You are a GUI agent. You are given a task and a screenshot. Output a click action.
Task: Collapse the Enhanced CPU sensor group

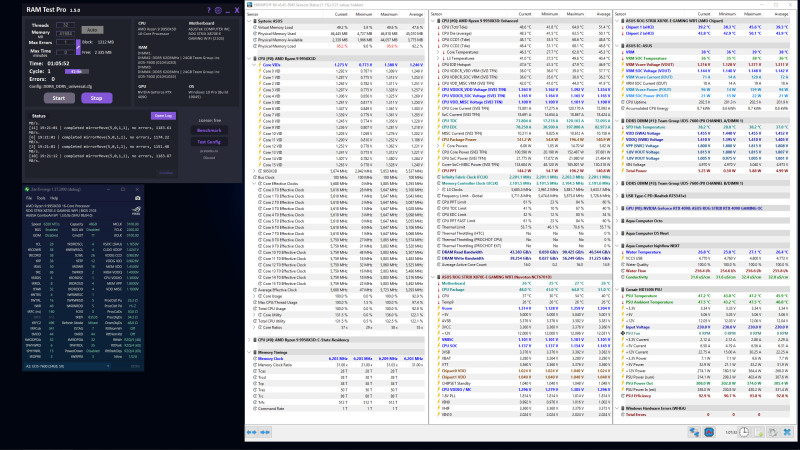(433, 21)
